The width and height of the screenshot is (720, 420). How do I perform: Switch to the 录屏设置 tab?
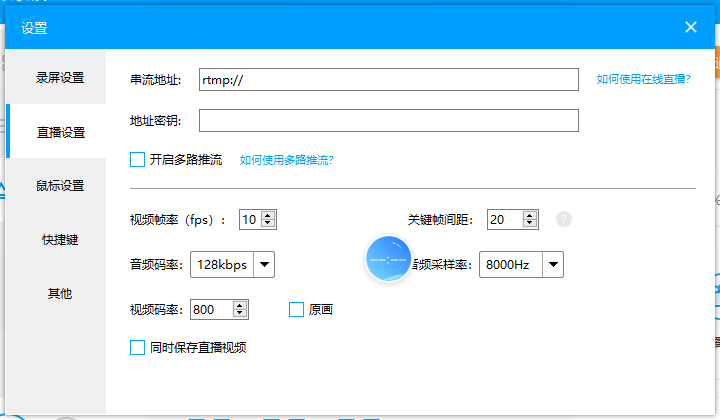point(60,77)
